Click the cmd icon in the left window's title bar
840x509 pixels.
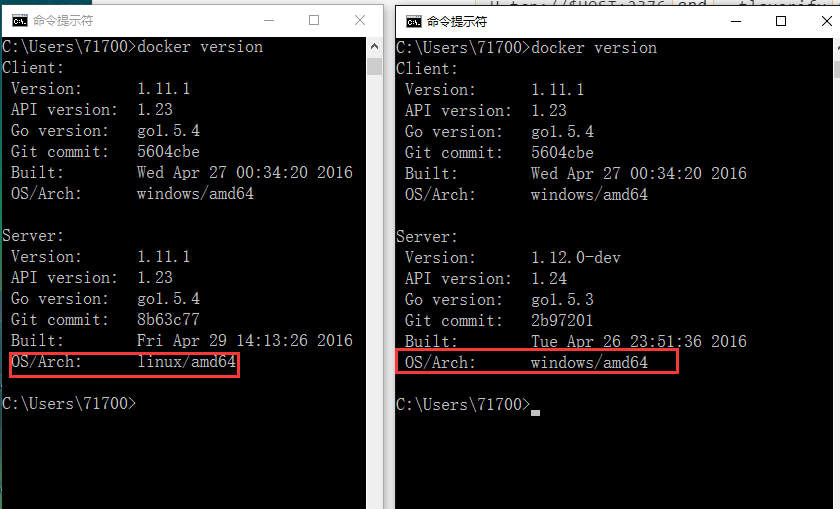(x=20, y=21)
